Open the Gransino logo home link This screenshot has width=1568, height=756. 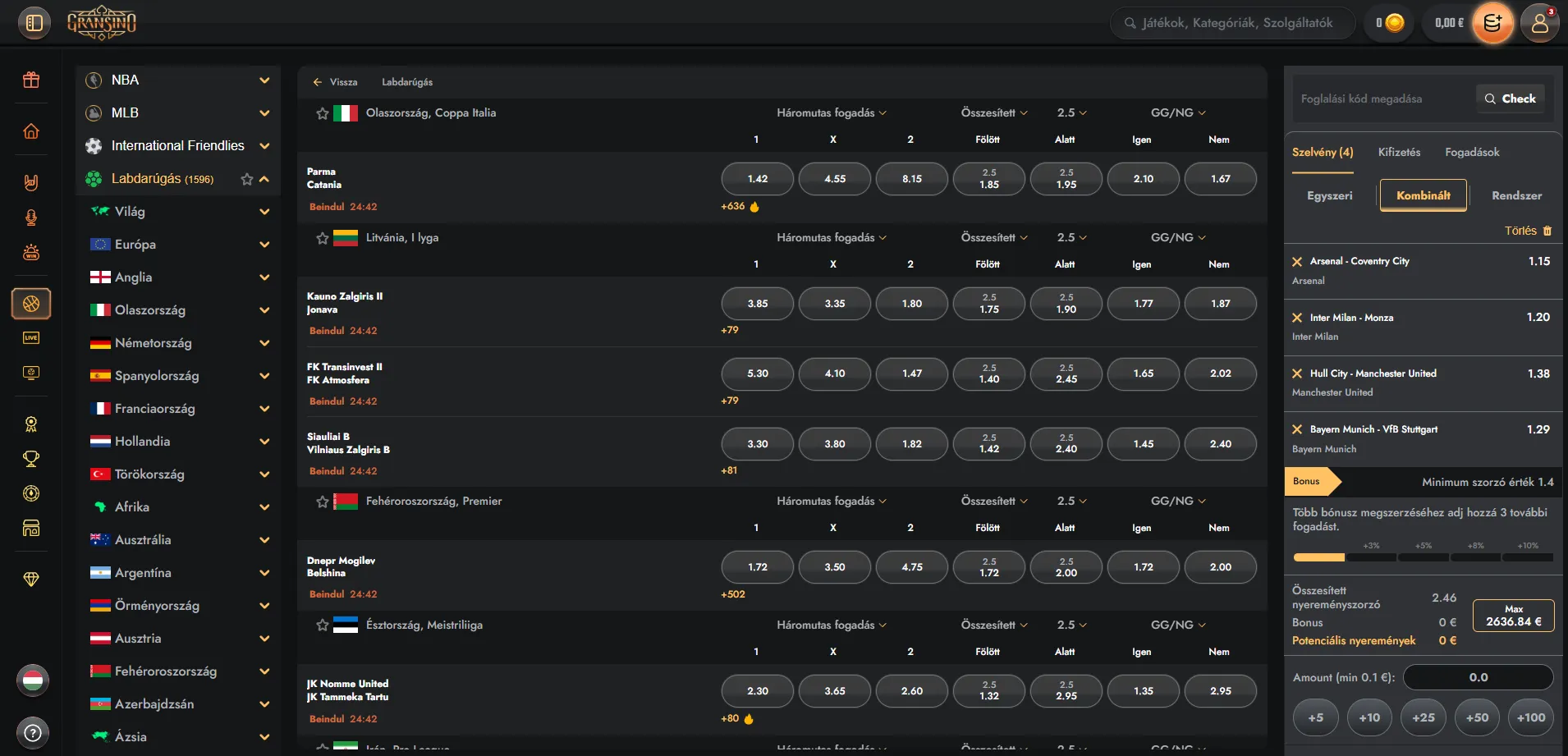click(x=102, y=23)
